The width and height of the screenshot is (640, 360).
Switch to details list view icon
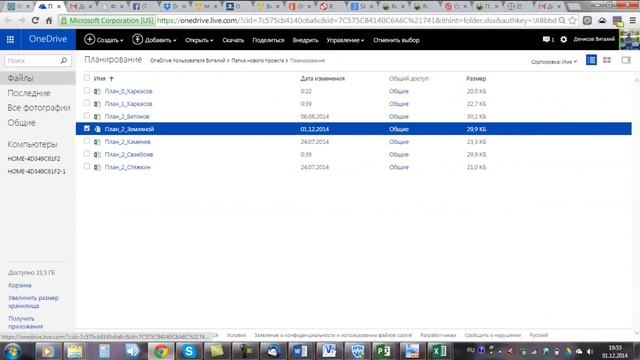click(x=591, y=60)
